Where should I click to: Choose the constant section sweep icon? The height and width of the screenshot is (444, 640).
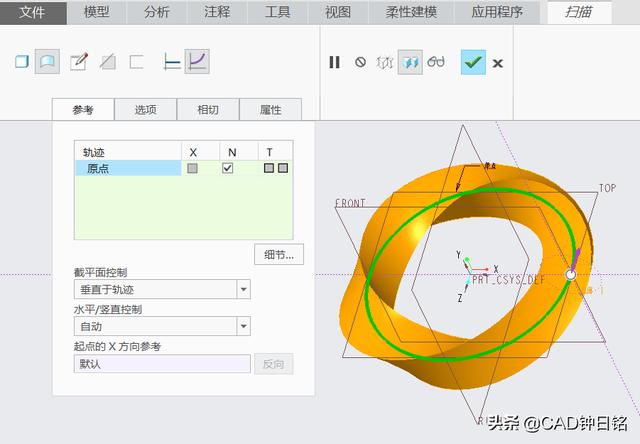pos(171,62)
